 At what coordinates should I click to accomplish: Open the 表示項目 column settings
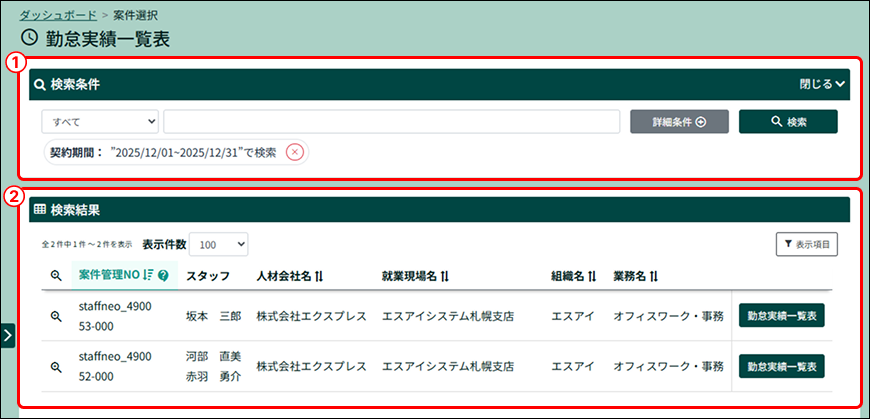[807, 244]
